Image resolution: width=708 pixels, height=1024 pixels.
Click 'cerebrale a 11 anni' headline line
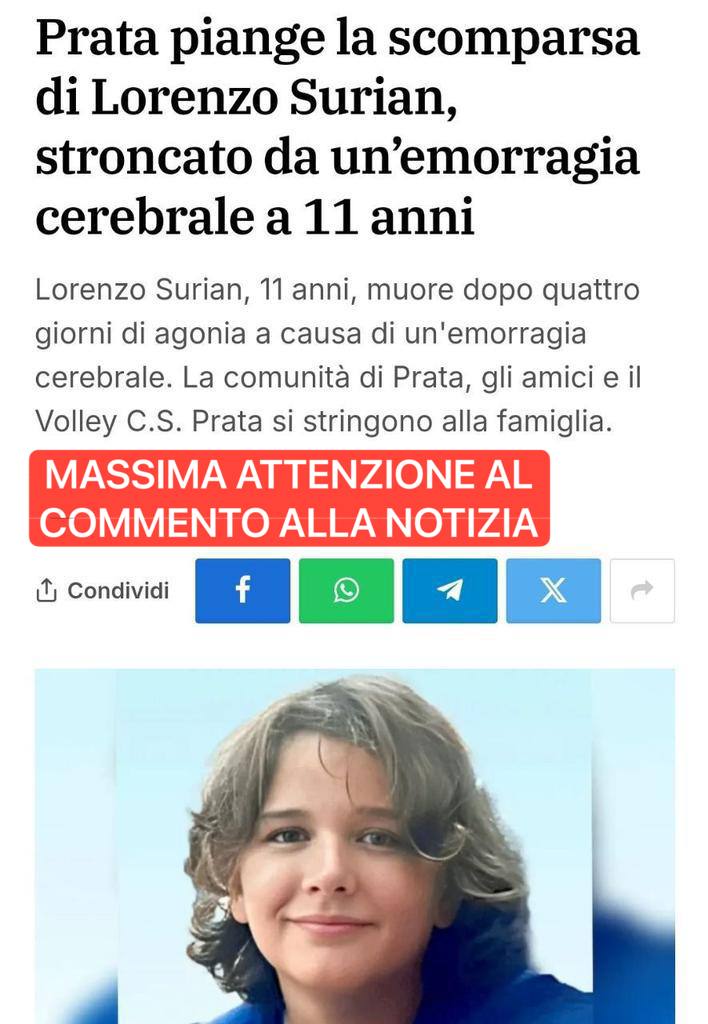point(255,217)
